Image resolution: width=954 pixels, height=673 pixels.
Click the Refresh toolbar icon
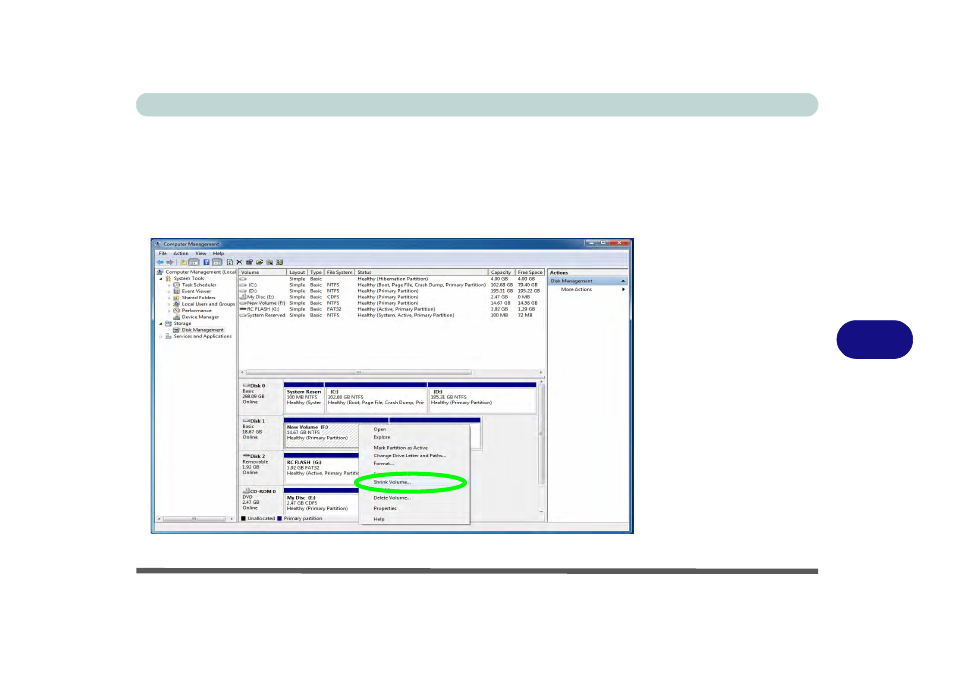[x=230, y=262]
